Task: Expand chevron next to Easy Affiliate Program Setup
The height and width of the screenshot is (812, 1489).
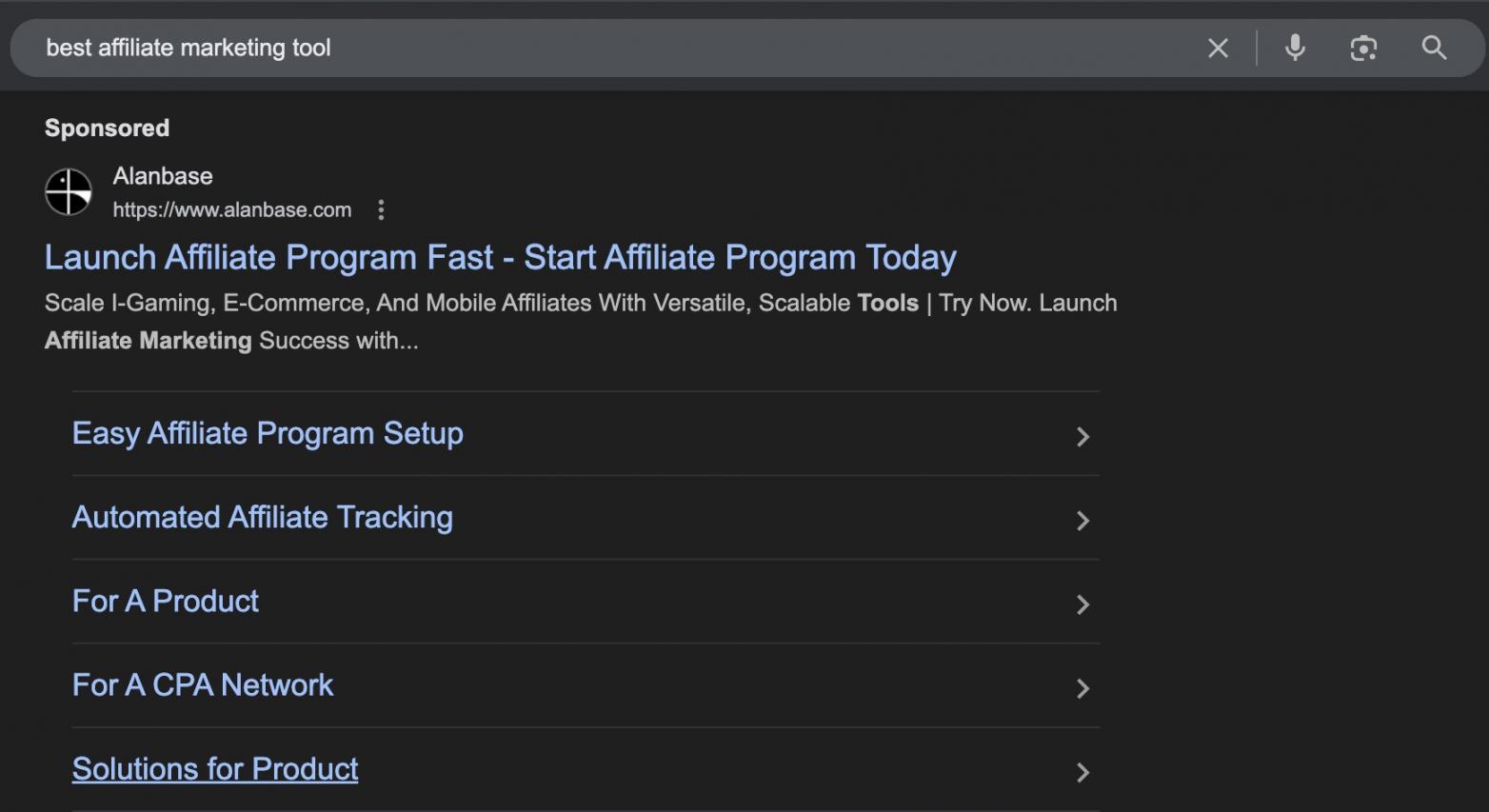Action: click(1082, 437)
